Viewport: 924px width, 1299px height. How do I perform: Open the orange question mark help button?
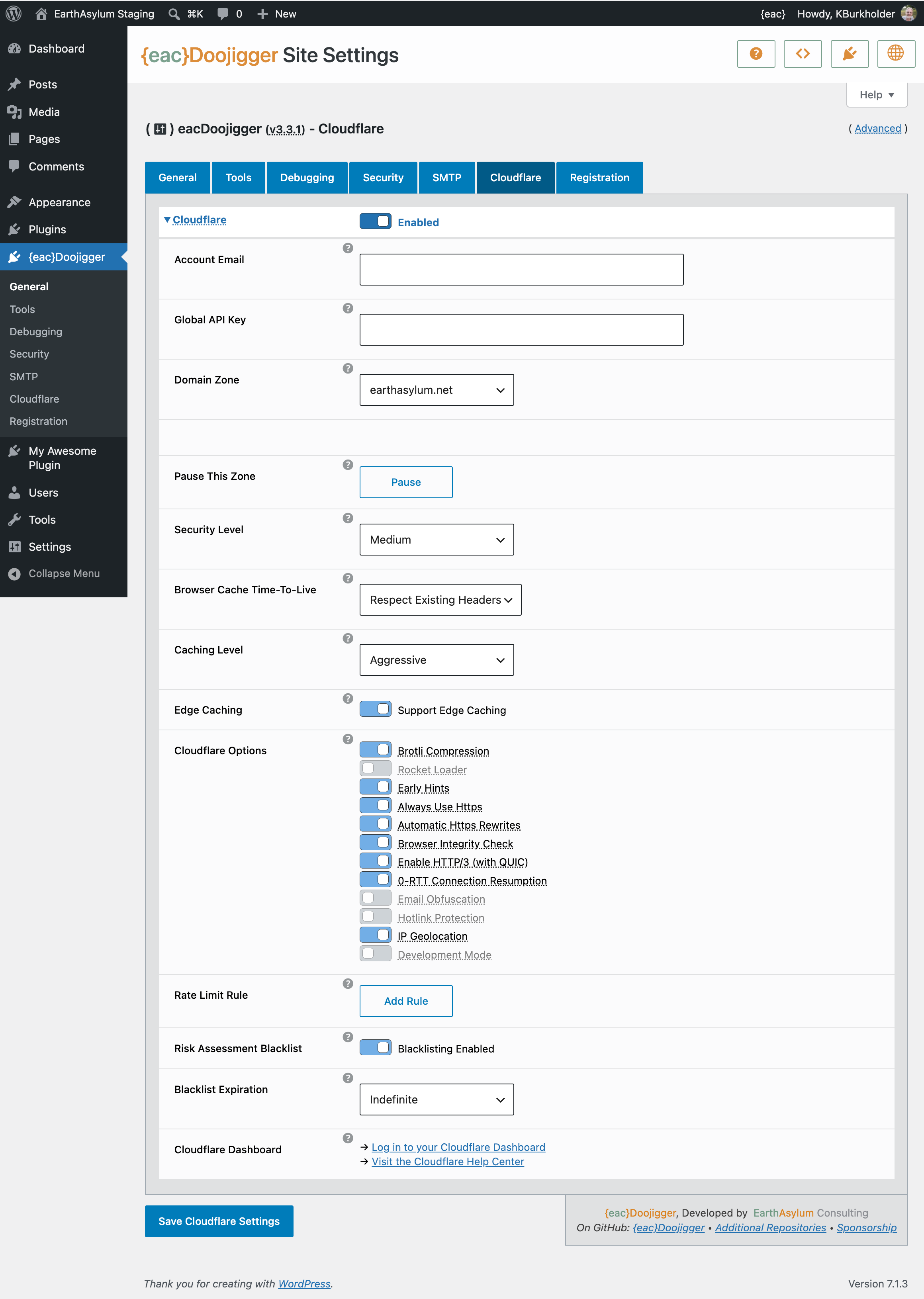(756, 54)
